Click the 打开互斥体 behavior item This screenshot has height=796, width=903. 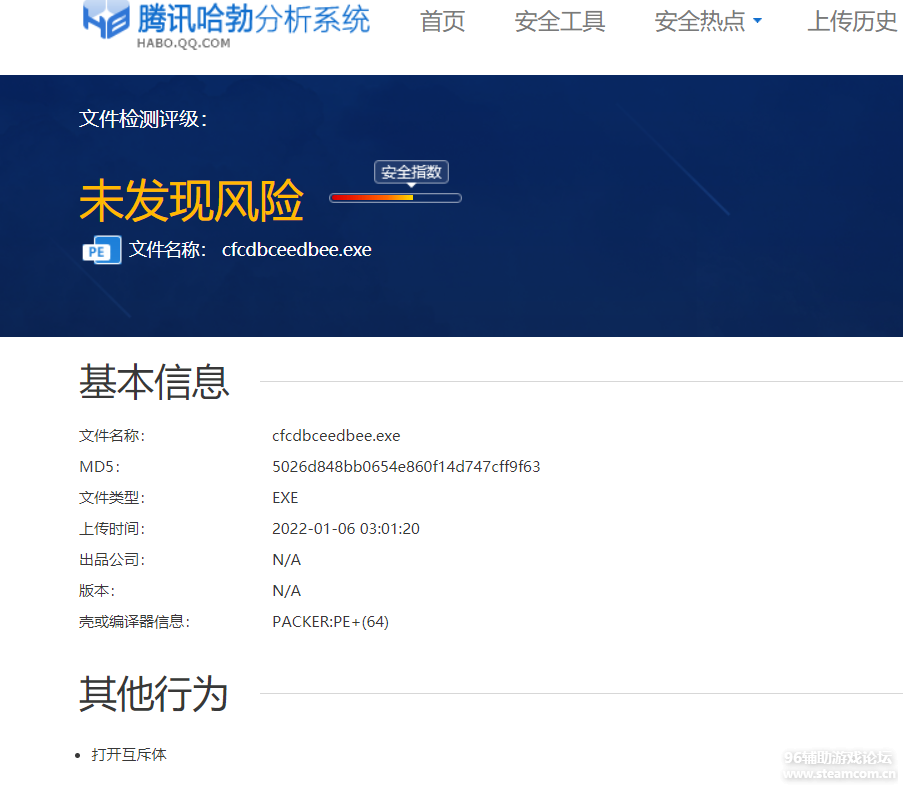tap(129, 755)
